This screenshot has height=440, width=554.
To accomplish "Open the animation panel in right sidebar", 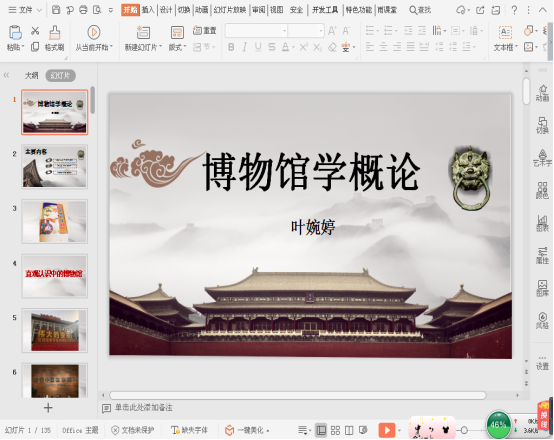I will pyautogui.click(x=542, y=93).
